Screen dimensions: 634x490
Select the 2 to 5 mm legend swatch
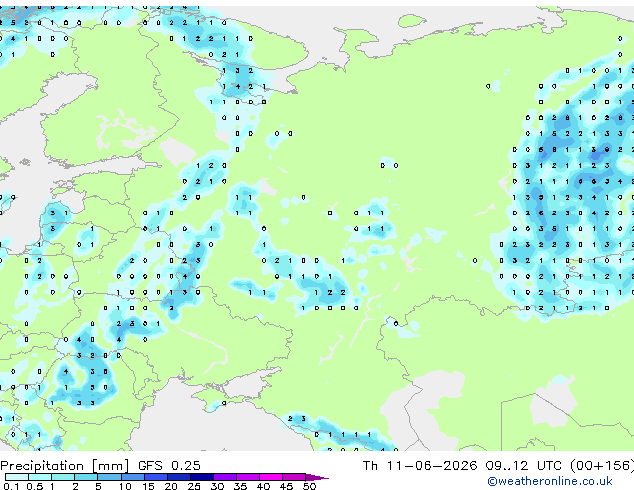point(86,477)
